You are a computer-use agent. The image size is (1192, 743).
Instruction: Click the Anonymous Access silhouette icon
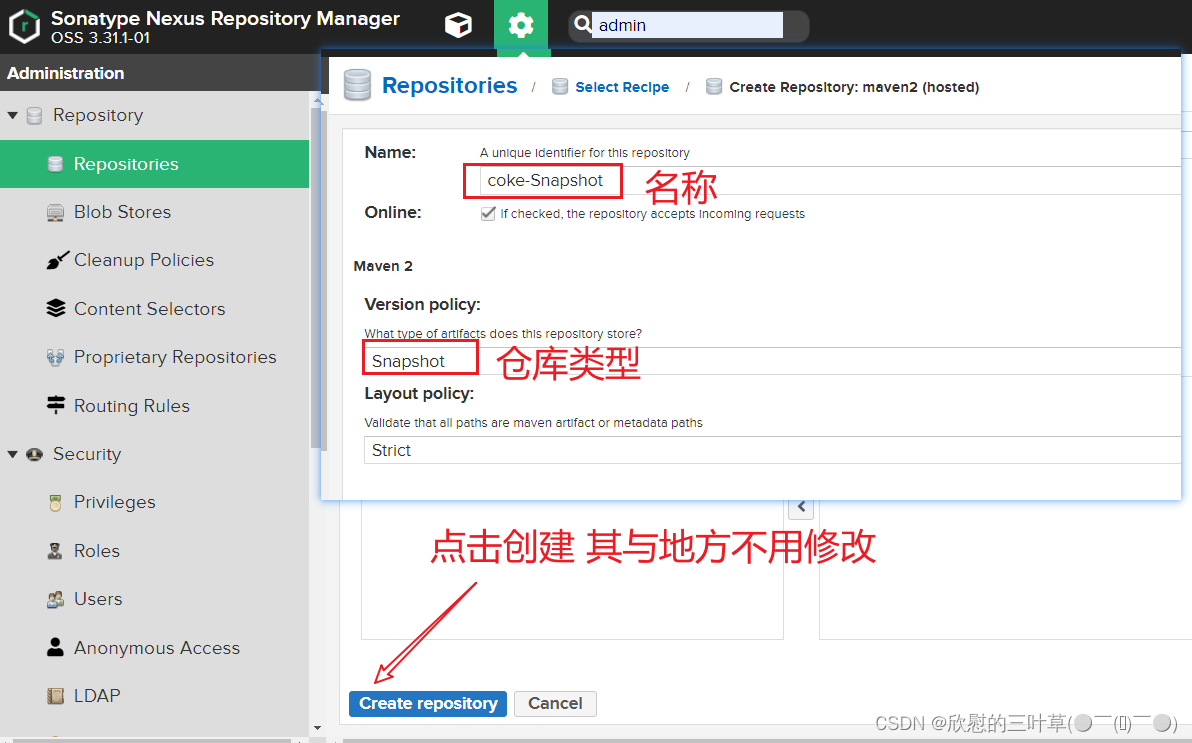[x=55, y=647]
